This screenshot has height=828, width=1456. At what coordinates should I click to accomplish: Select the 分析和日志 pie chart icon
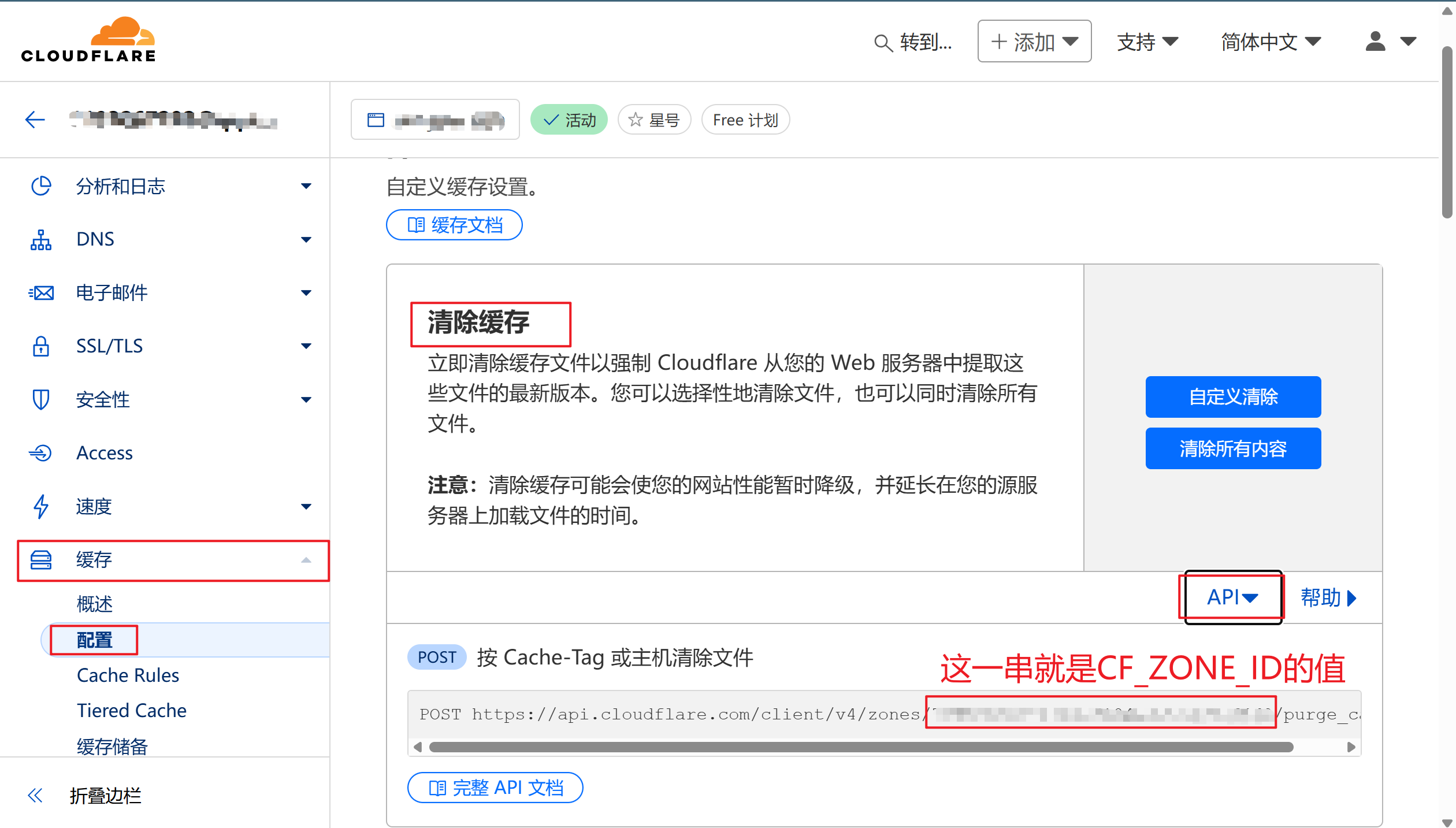(41, 186)
